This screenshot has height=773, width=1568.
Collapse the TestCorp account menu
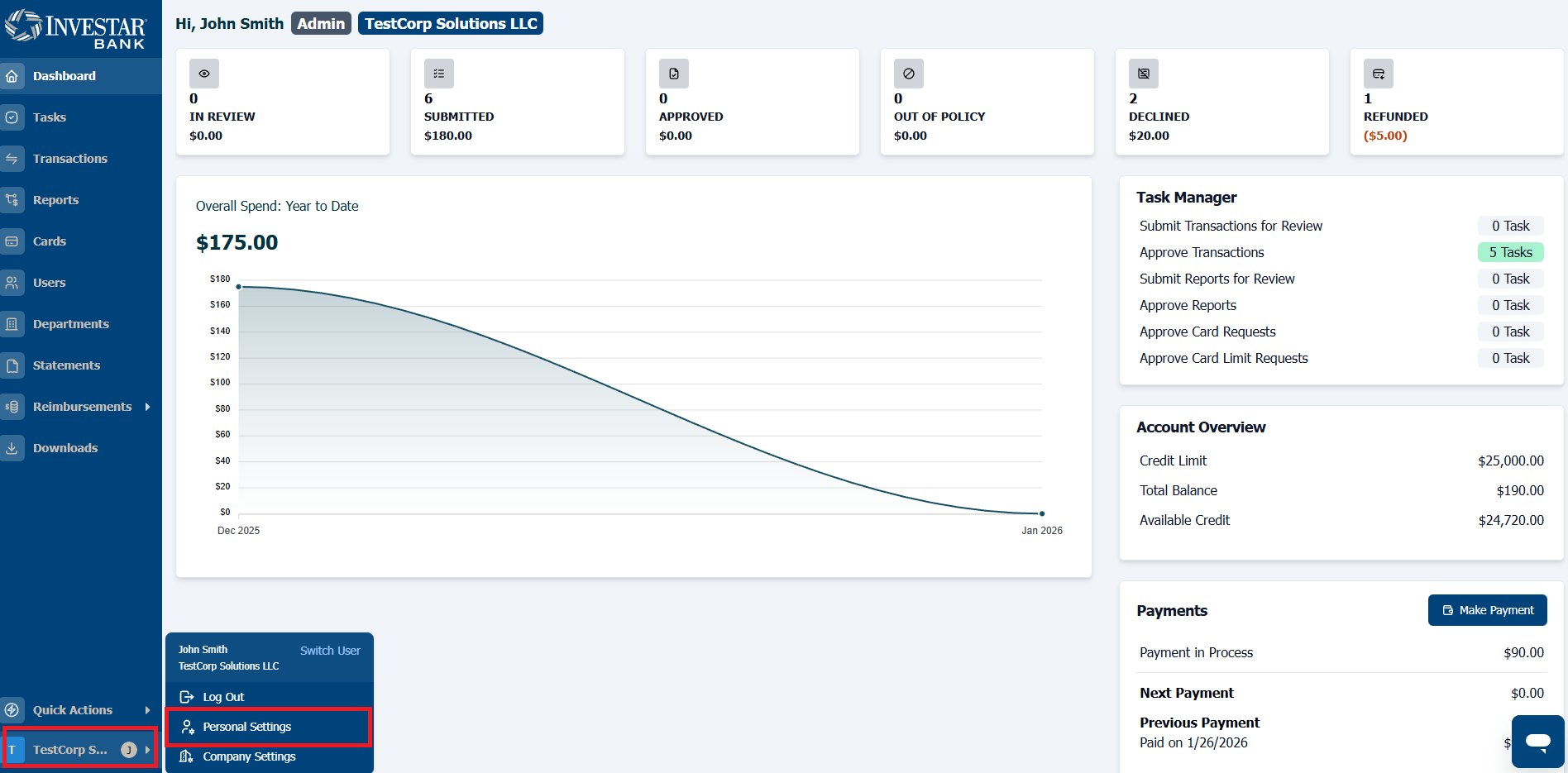pyautogui.click(x=80, y=749)
